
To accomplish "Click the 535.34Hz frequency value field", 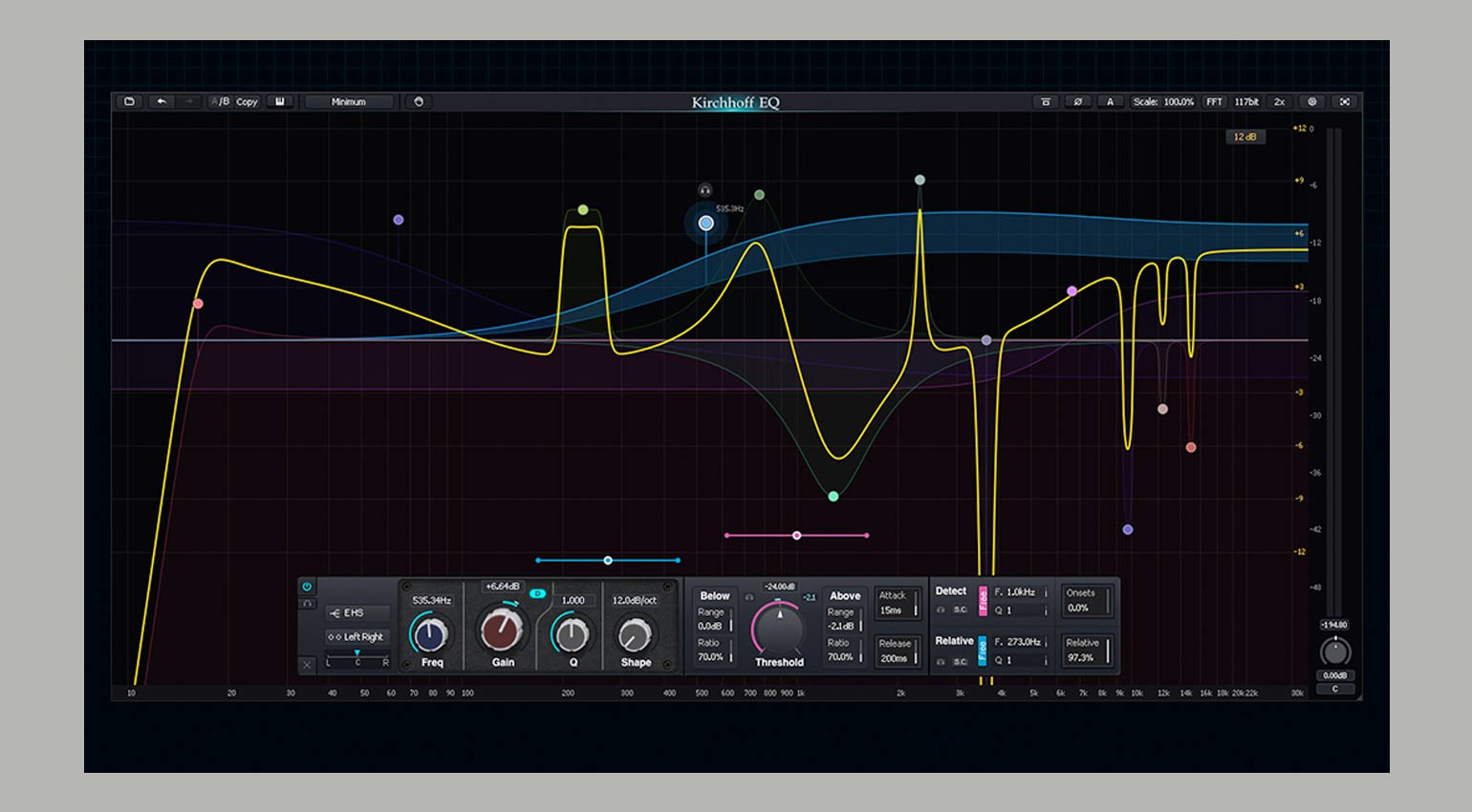I will pyautogui.click(x=431, y=600).
